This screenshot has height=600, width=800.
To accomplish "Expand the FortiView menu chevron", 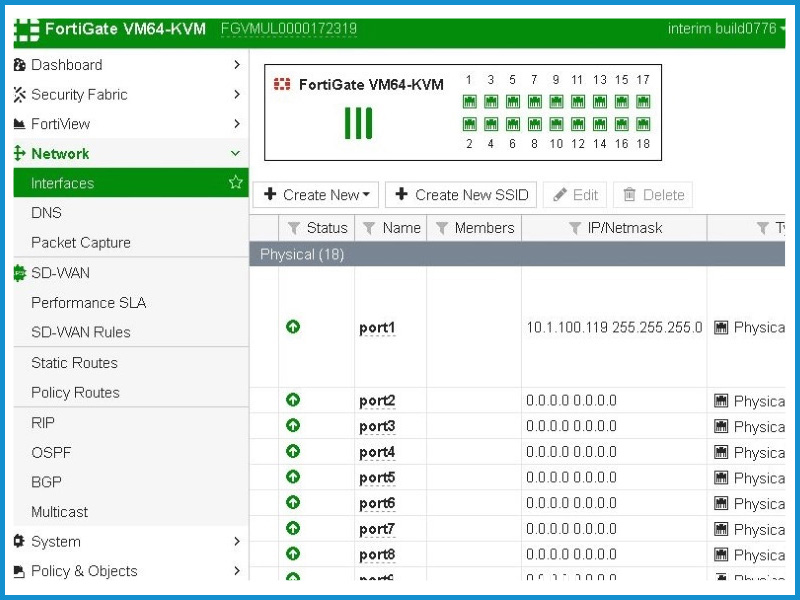I will coord(237,123).
